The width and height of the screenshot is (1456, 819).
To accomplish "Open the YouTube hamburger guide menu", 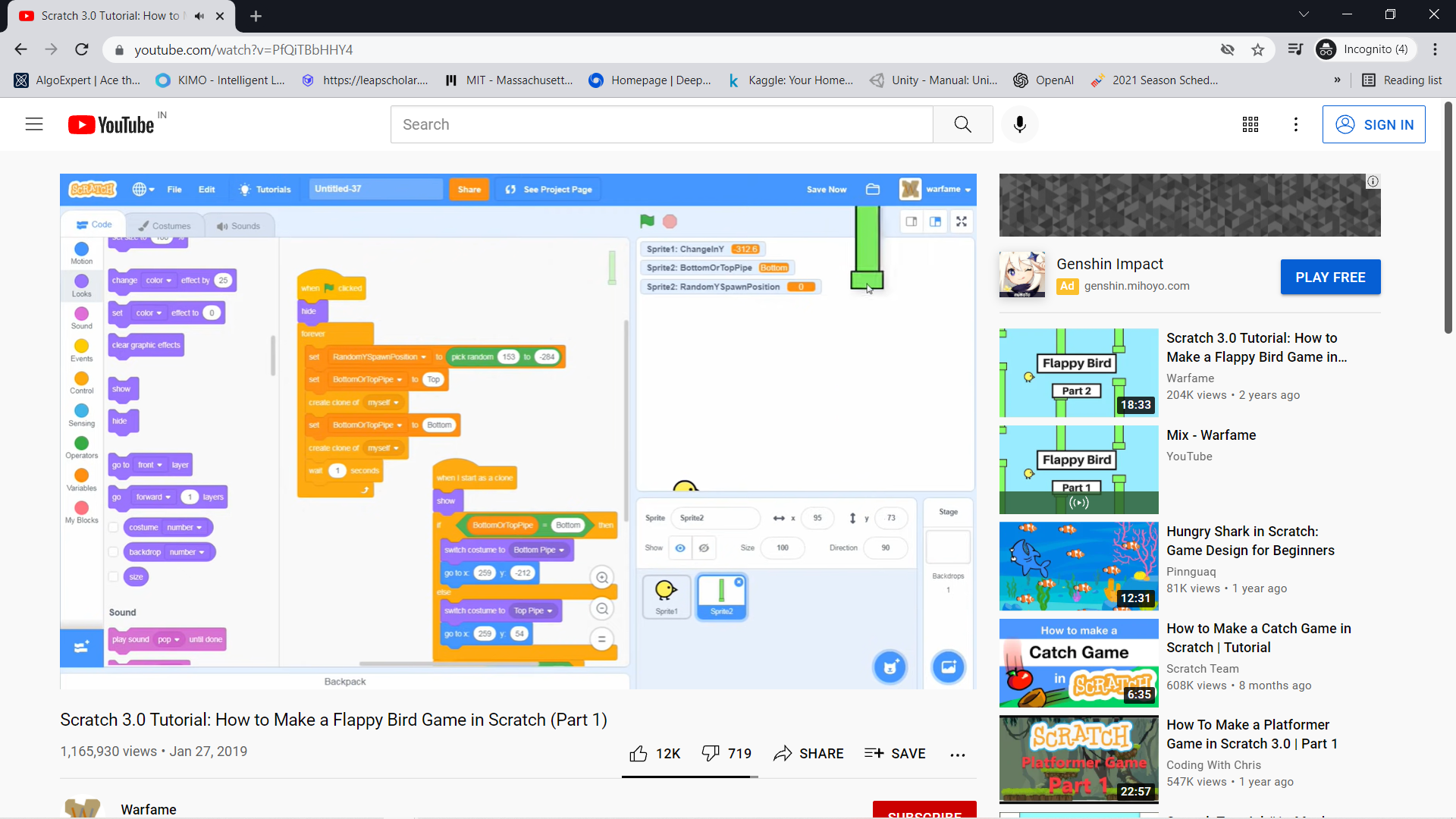I will (x=34, y=124).
